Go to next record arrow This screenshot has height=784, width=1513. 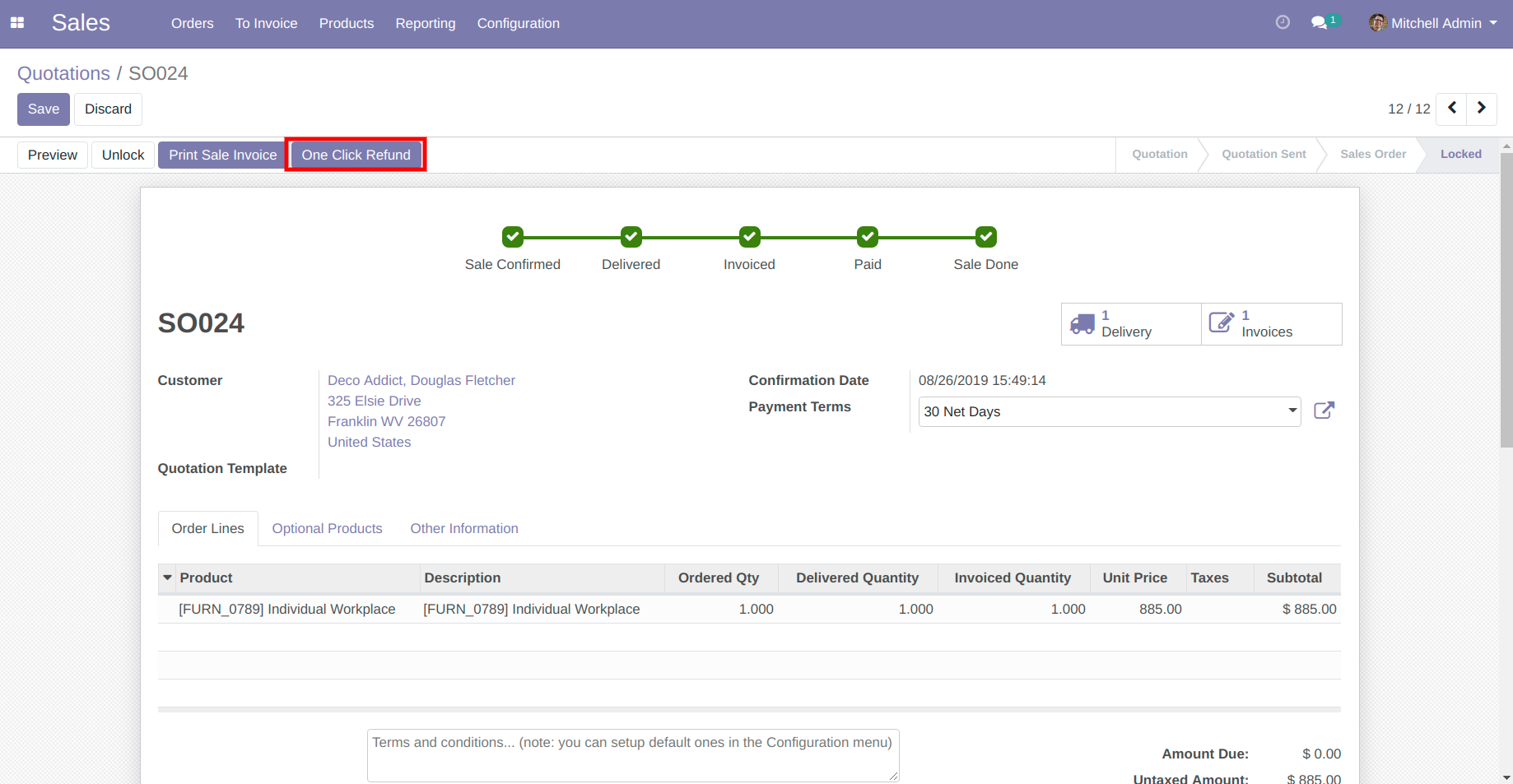point(1481,109)
